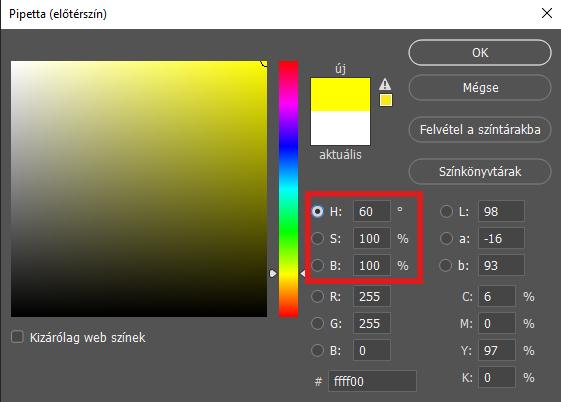Click Felvétel a színtárakba button
561x402 pixels.
pyautogui.click(x=480, y=129)
